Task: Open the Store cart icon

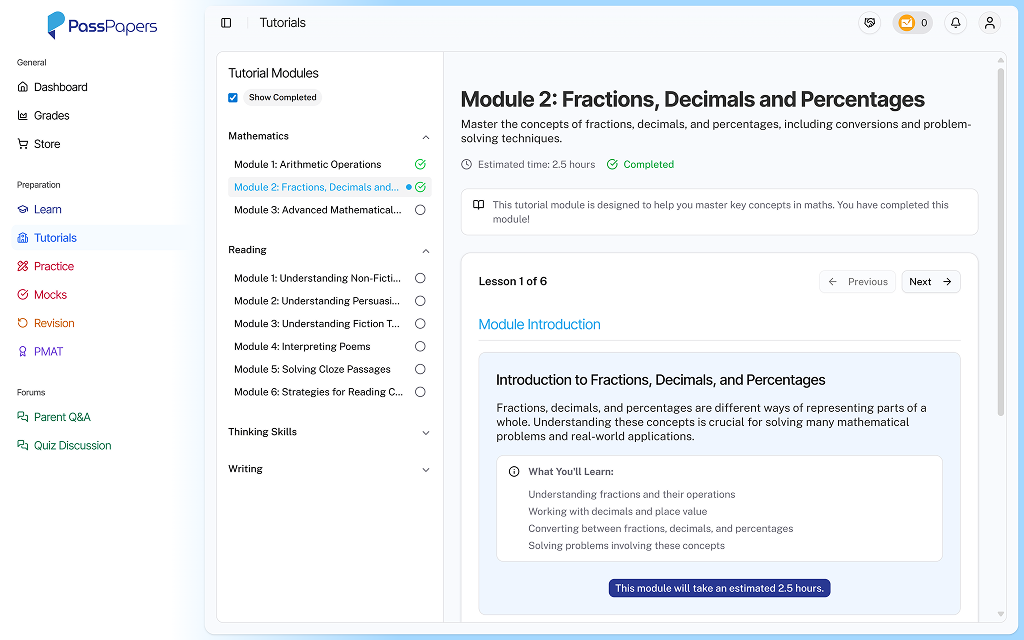Action: tap(23, 144)
